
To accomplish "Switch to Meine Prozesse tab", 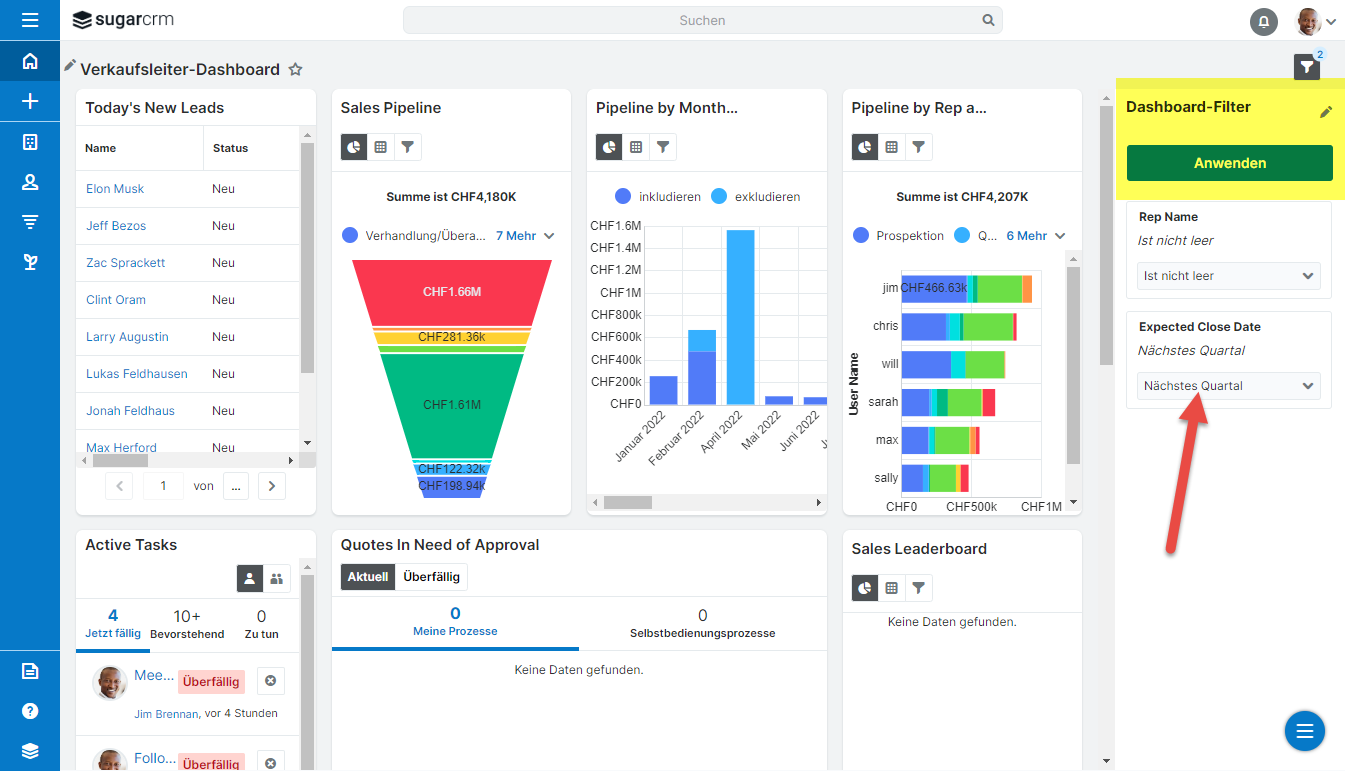I will pos(455,621).
